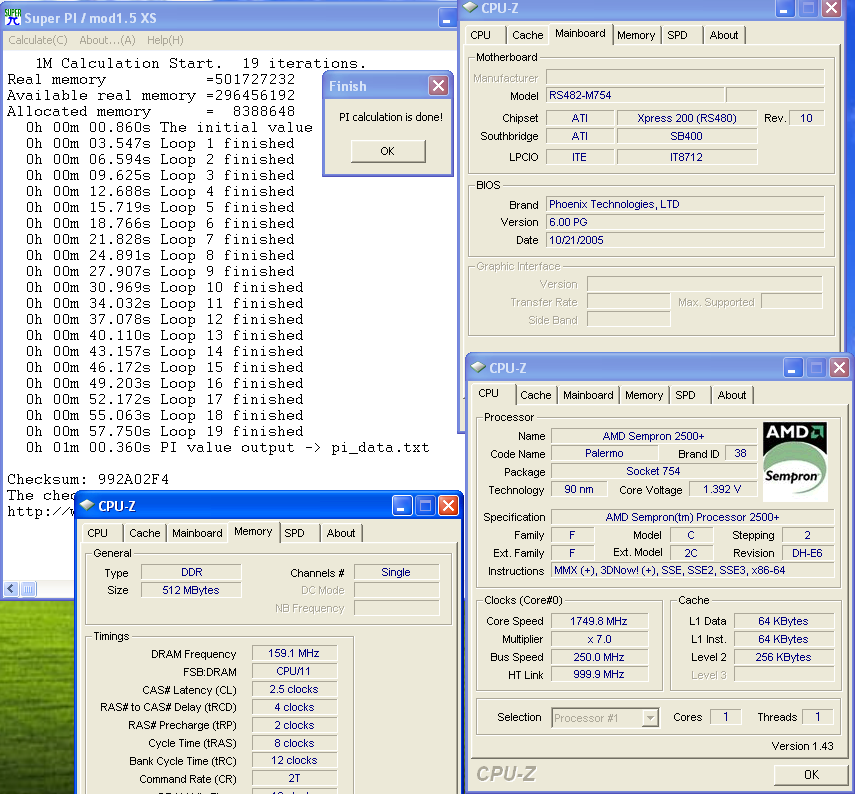Viewport: 855px width, 794px height.
Task: Minimize the Super PI window
Action: [447, 18]
